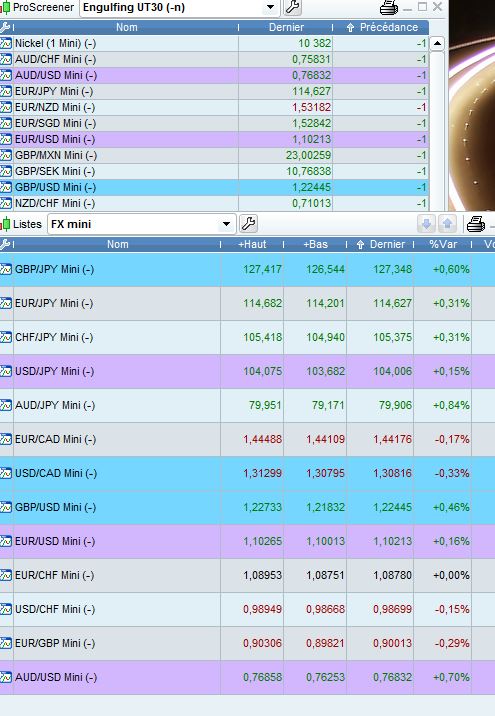Click USD/JPY low value 103,682
This screenshot has width=495, height=716.
click(x=326, y=371)
